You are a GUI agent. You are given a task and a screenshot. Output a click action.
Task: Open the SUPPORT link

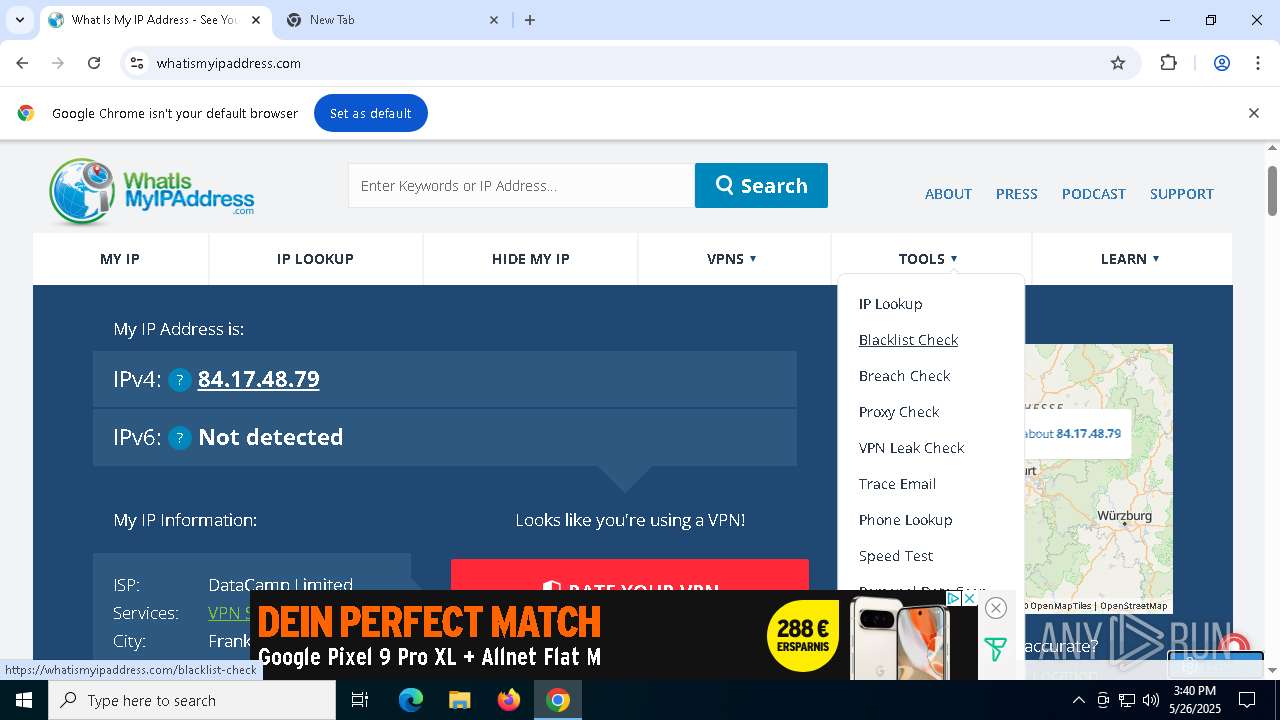pos(1182,194)
